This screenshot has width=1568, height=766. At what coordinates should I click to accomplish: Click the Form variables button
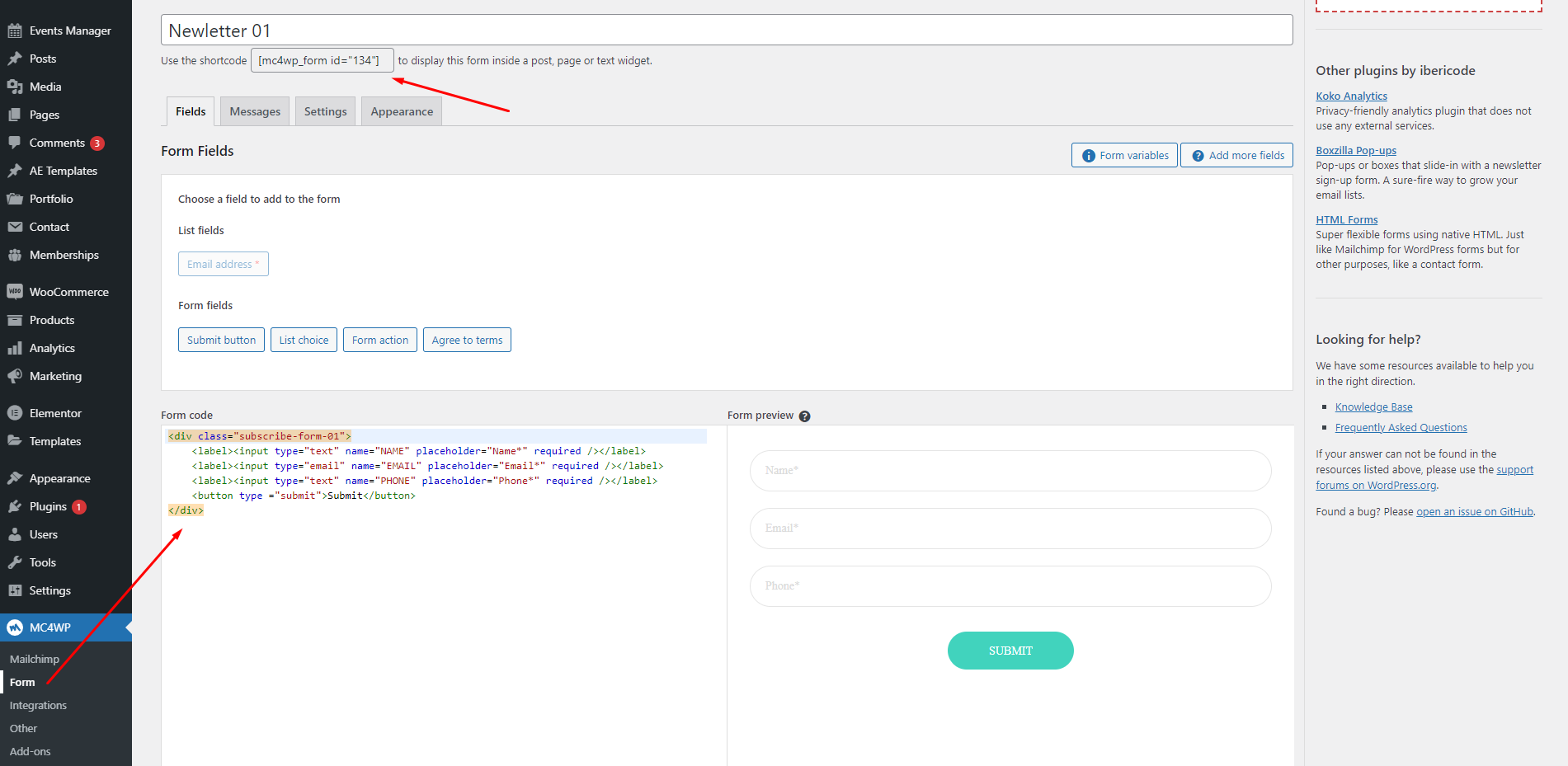(1125, 155)
